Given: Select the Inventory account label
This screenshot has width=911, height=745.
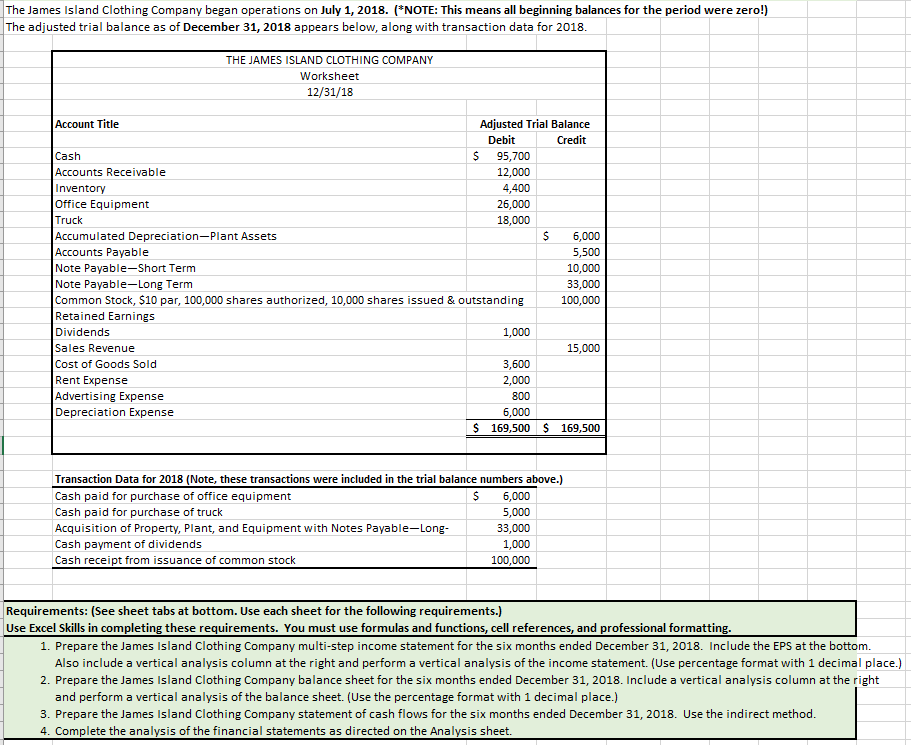Looking at the screenshot, I should (x=80, y=188).
